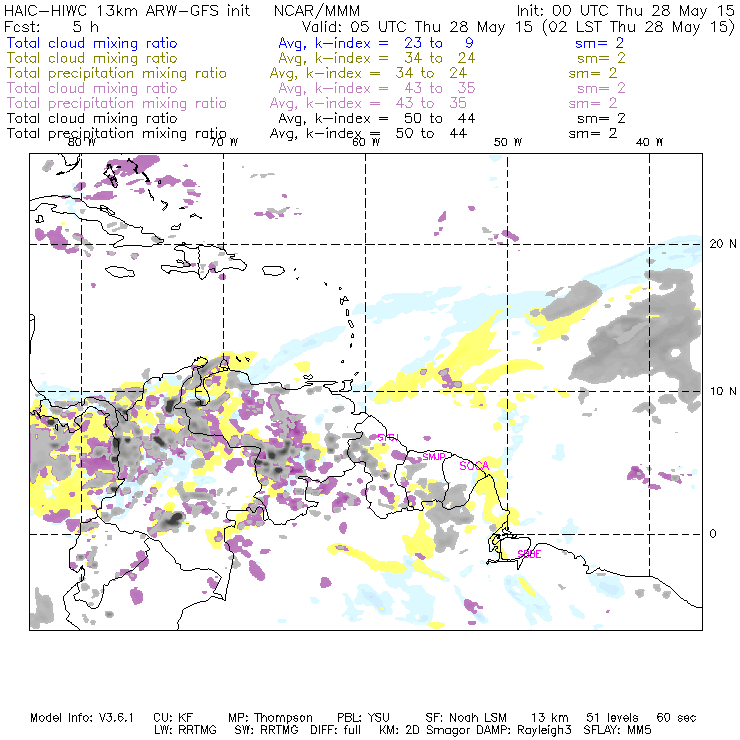This screenshot has width=740, height=740.
Task: Click the SYCJ station marker
Action: (x=388, y=437)
